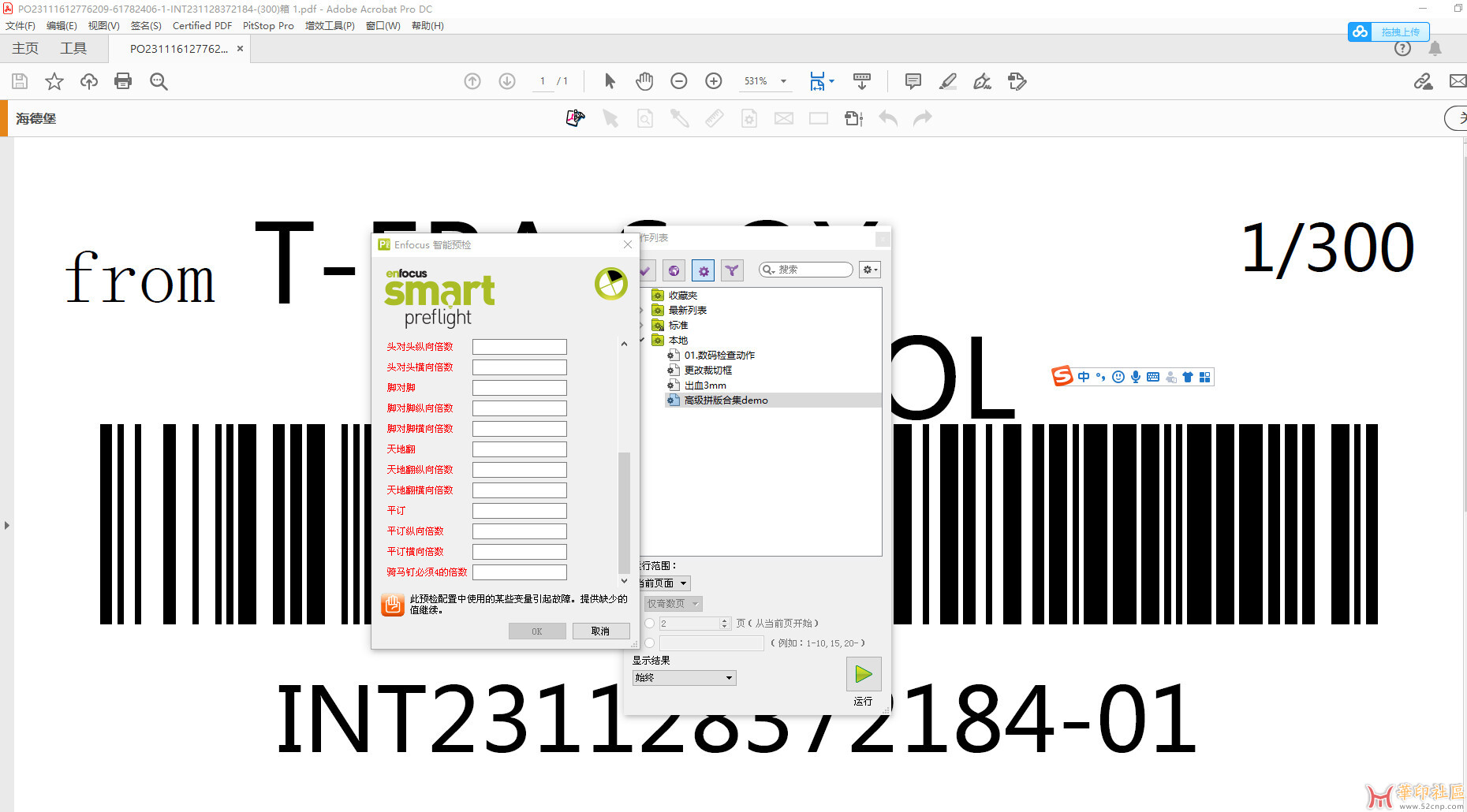Select the highlighter pen tool
This screenshot has width=1467, height=812.
pyautogui.click(x=948, y=81)
